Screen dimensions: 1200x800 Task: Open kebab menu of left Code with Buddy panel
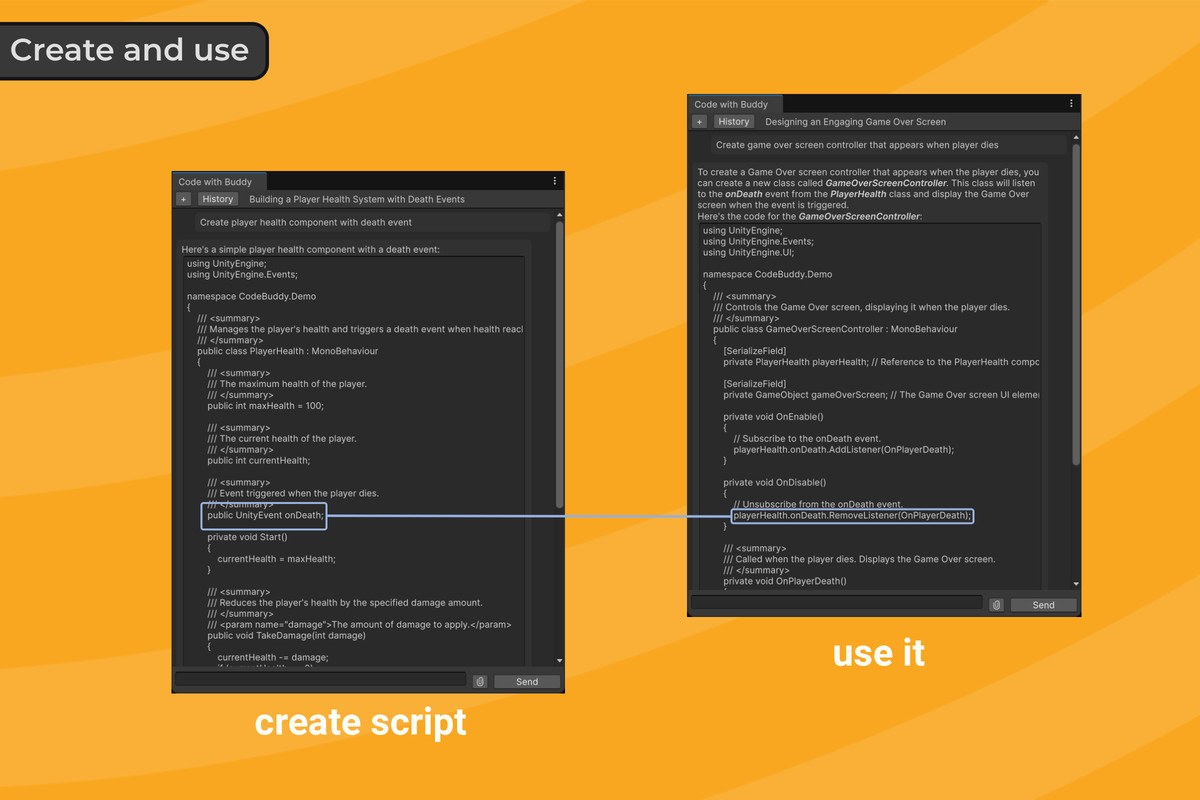click(x=555, y=181)
